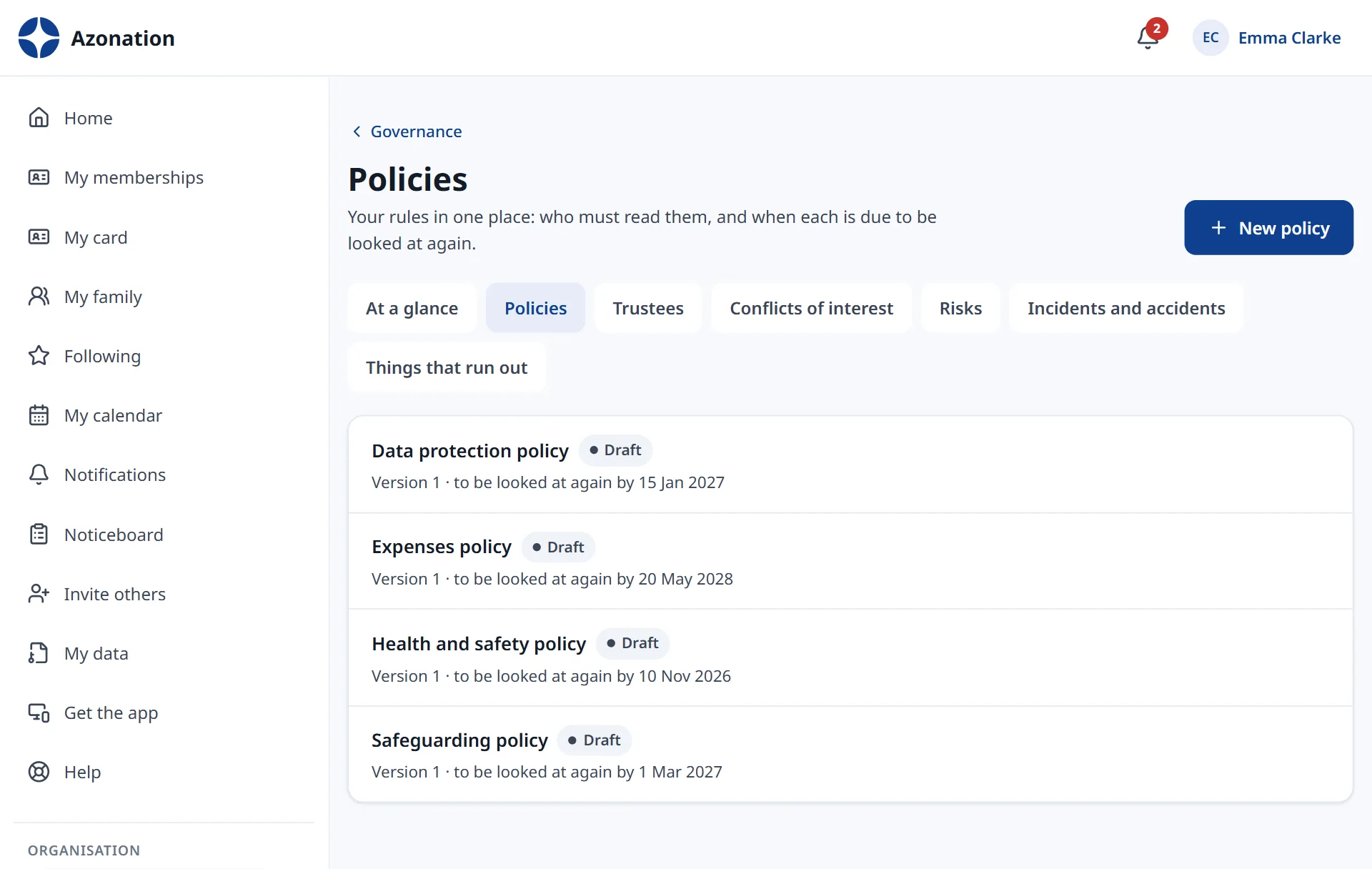This screenshot has height=869, width=1372.
Task: Click the Invite others person-plus icon
Action: tap(39, 594)
